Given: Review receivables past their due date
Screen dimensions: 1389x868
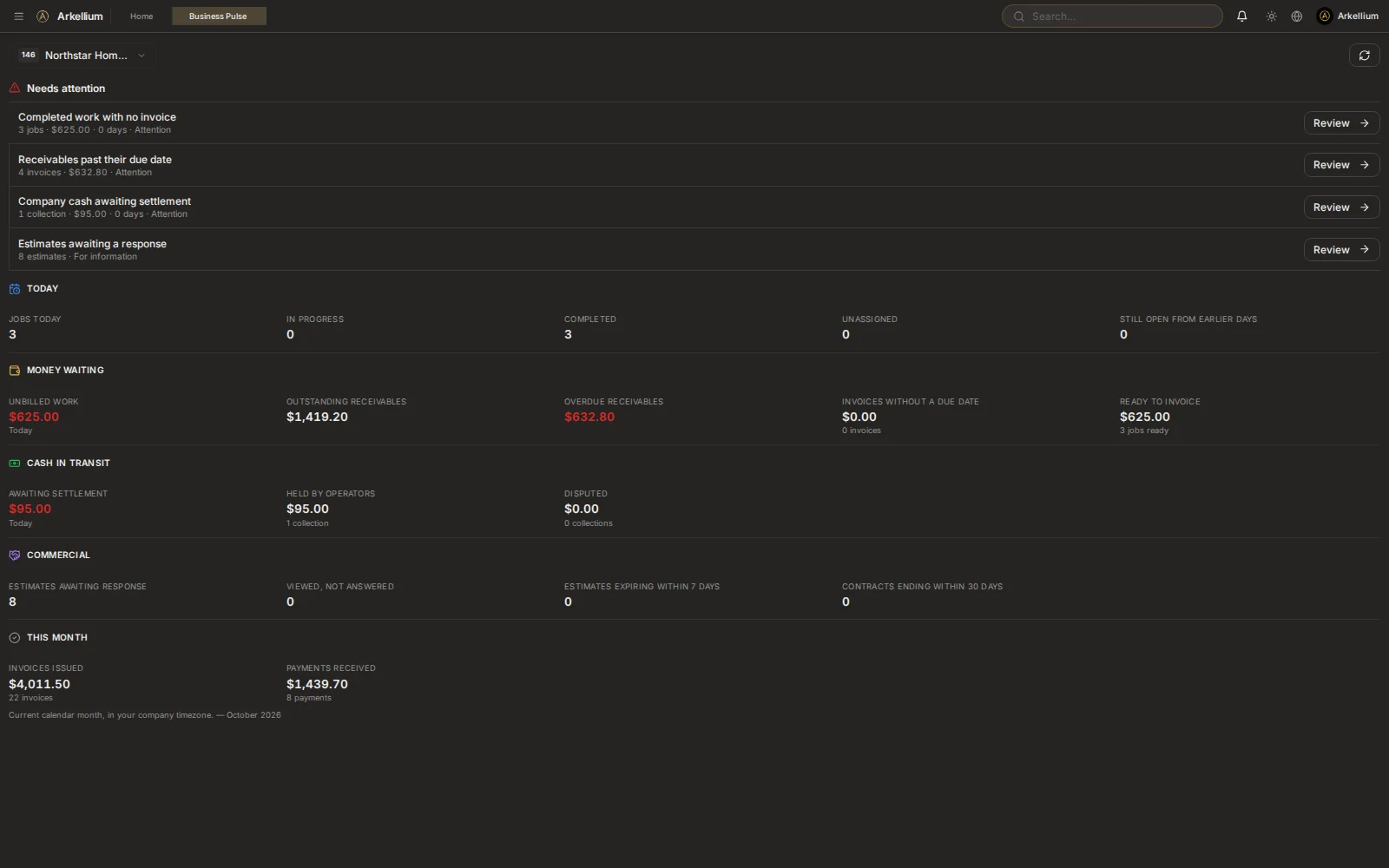Looking at the screenshot, I should 1341,165.
